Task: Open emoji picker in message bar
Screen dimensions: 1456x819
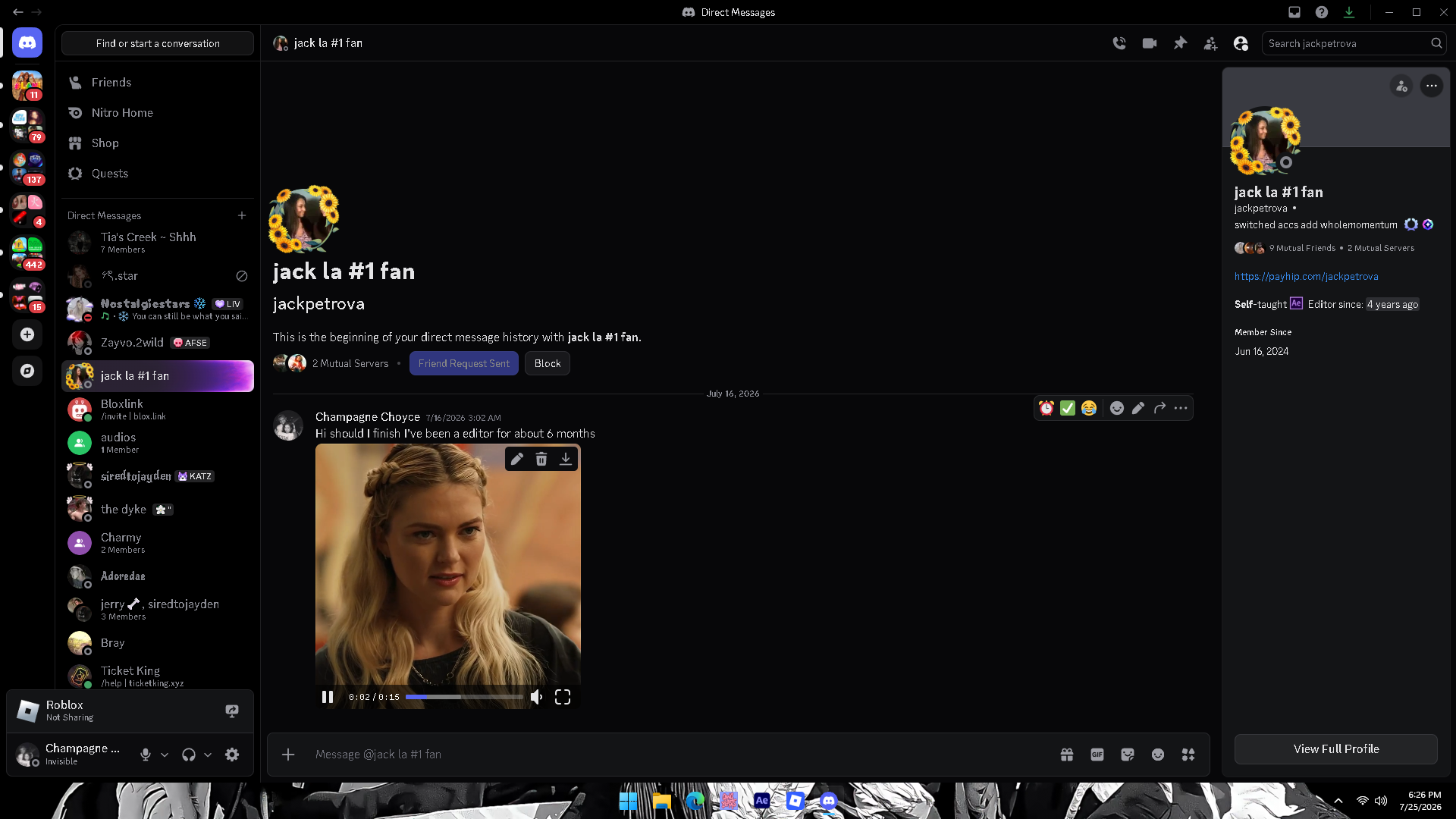Action: coord(1158,755)
